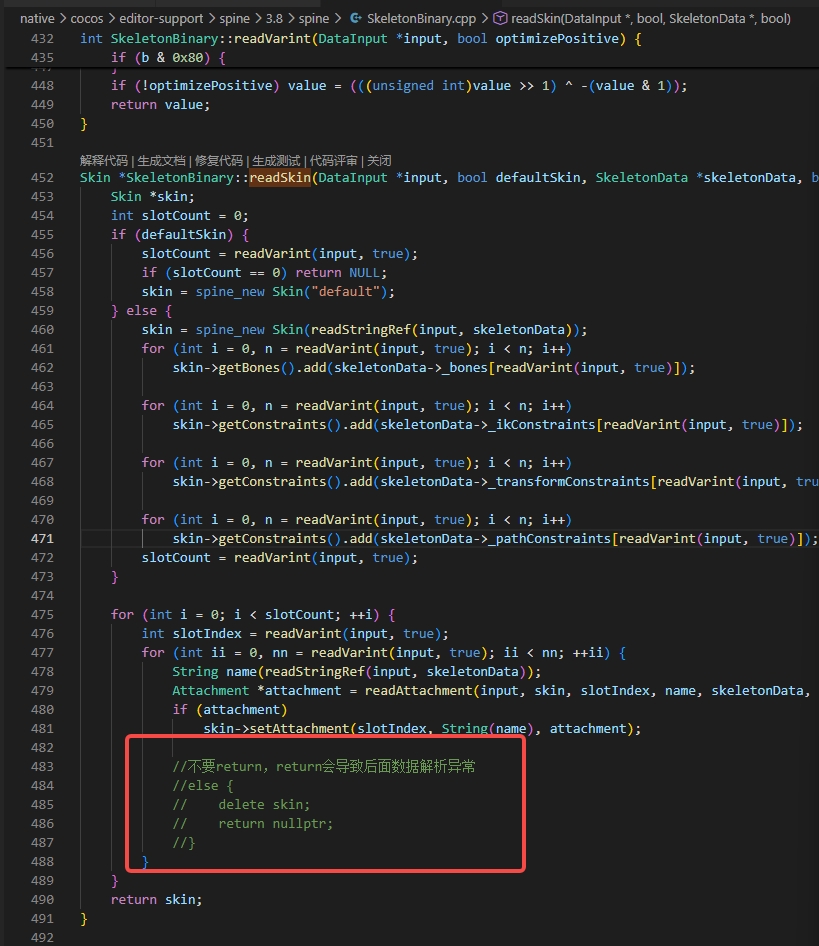Click the 解释代码 code lens link

(104, 160)
